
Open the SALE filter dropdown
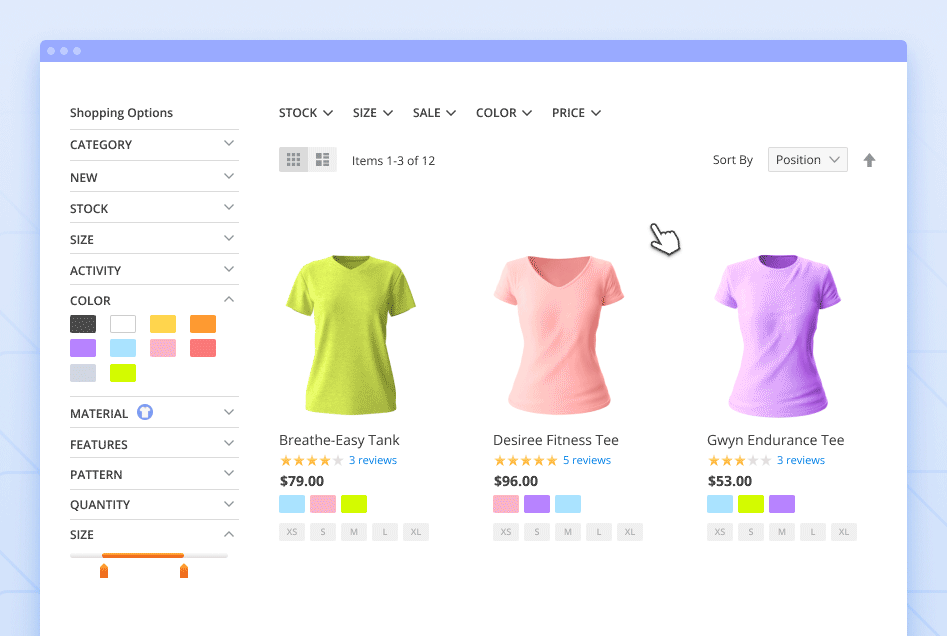pos(434,112)
